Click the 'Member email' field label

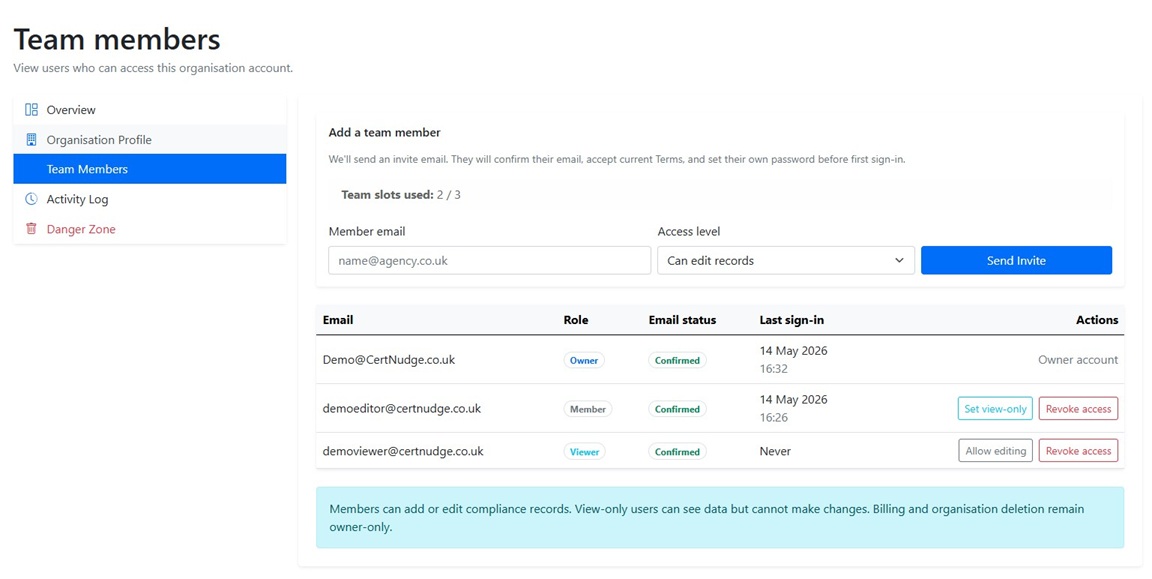click(367, 231)
